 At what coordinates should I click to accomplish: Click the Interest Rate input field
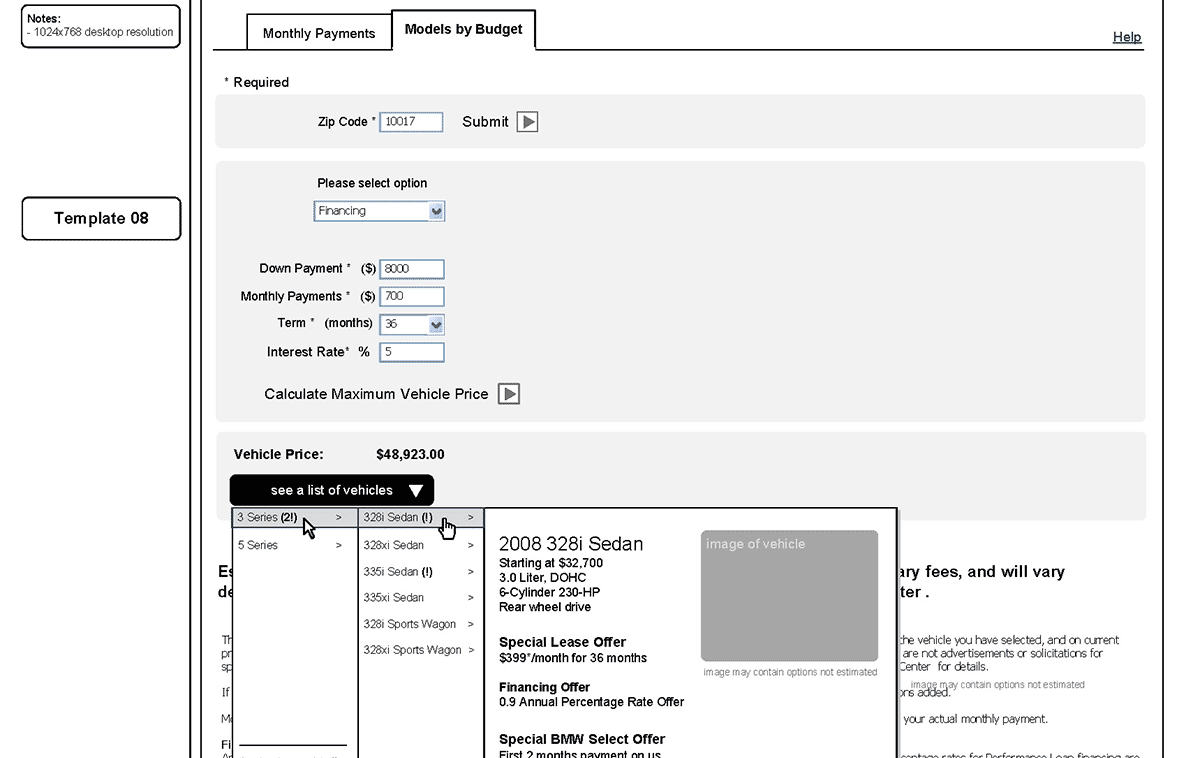point(411,352)
